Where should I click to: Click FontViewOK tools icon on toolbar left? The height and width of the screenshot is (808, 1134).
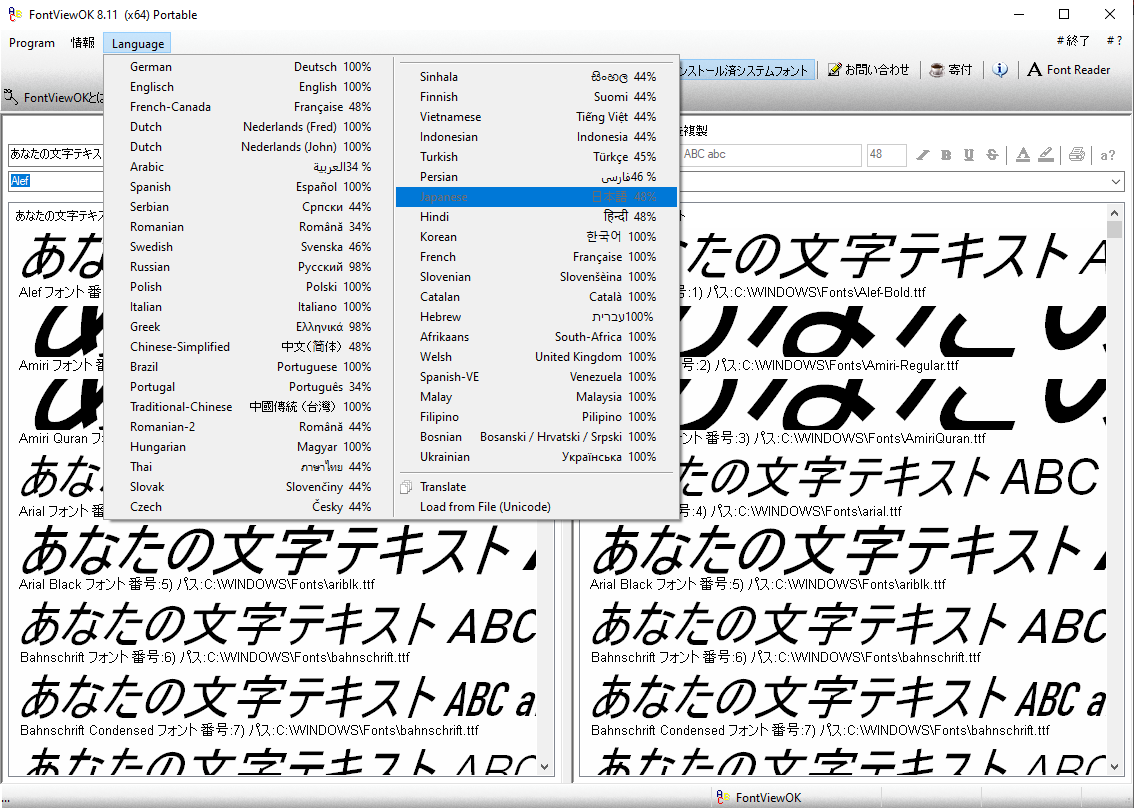[x=11, y=97]
